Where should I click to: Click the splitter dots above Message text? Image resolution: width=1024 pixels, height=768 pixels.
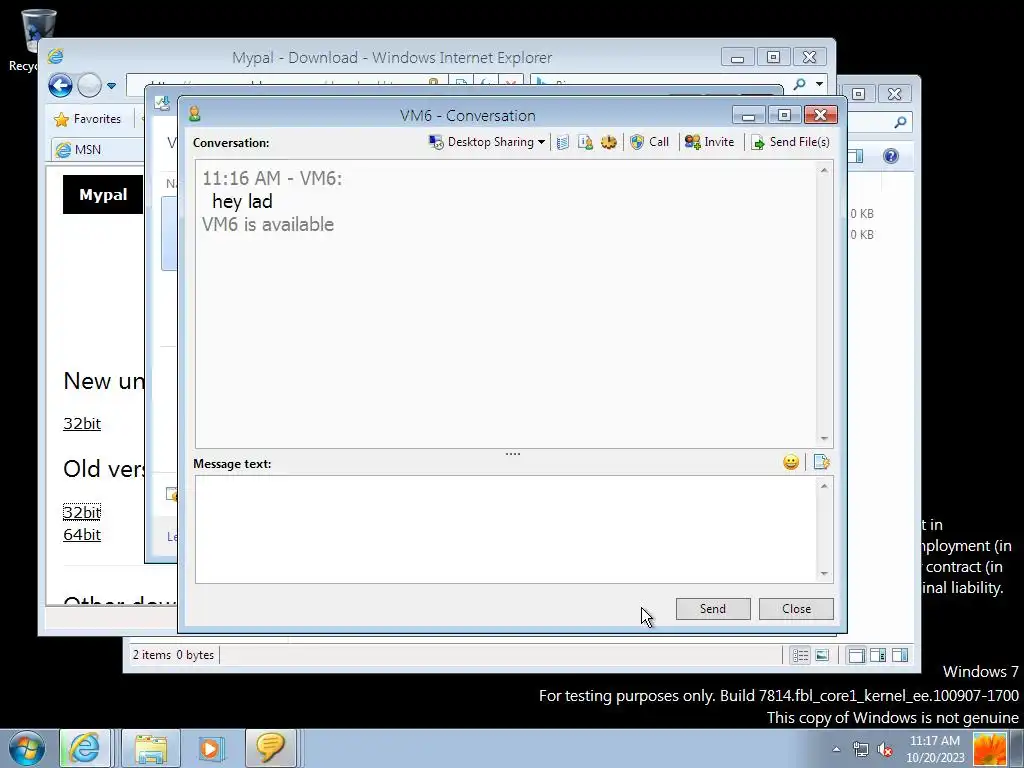513,454
